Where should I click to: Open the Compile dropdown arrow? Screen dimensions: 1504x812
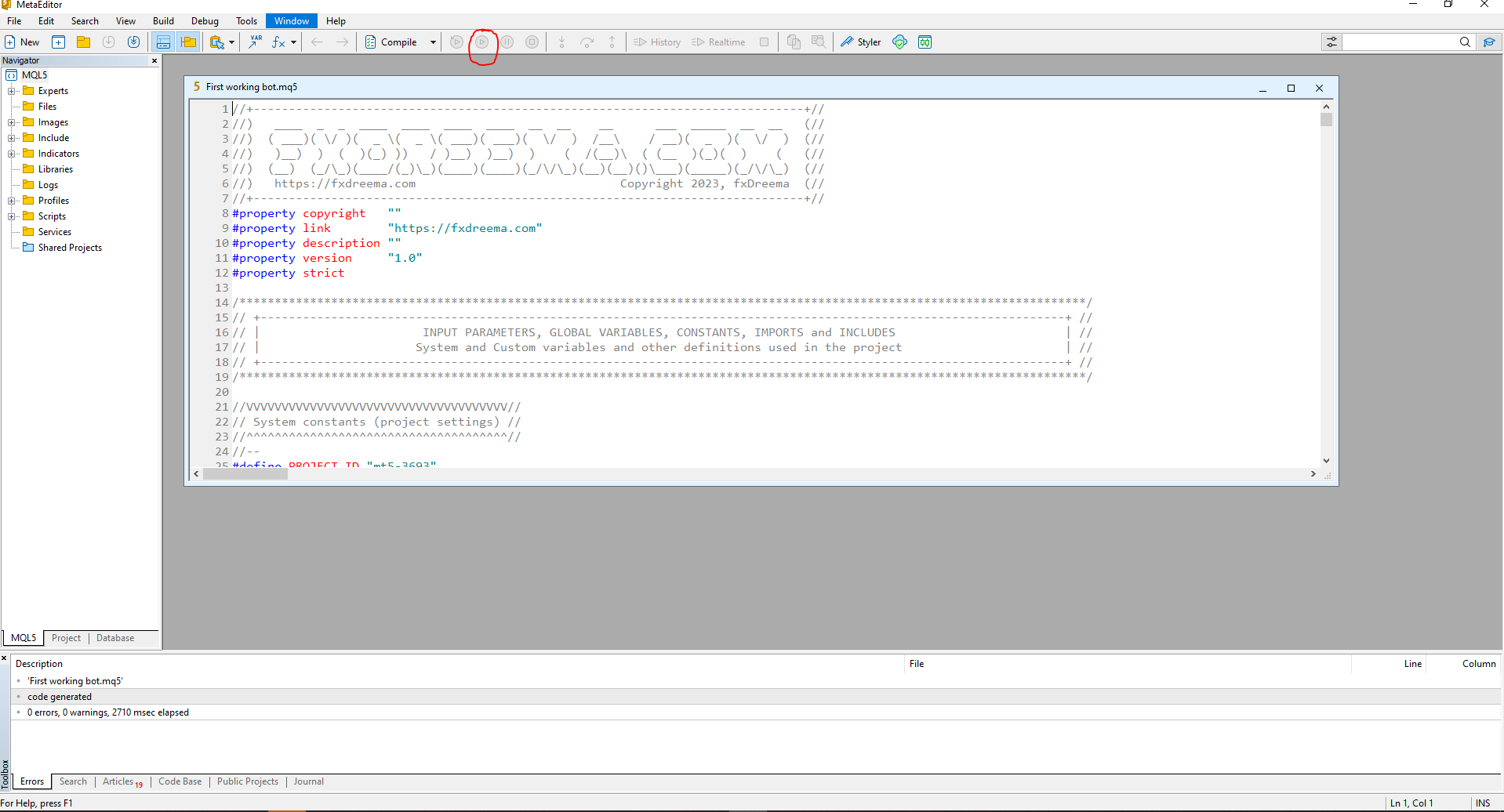pyautogui.click(x=433, y=42)
